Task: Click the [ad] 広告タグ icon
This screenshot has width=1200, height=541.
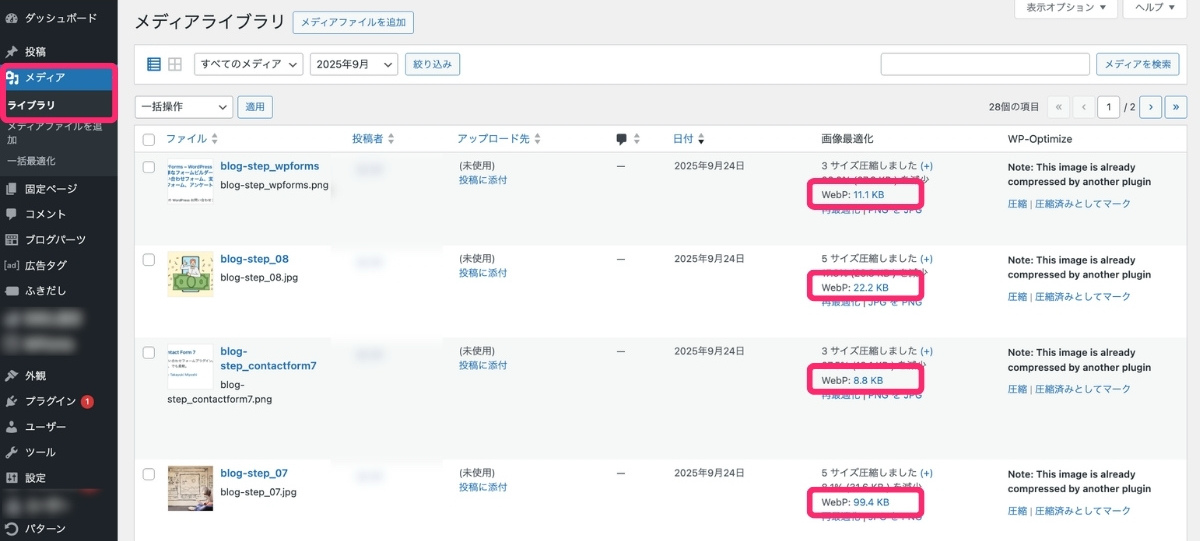Action: (x=12, y=265)
